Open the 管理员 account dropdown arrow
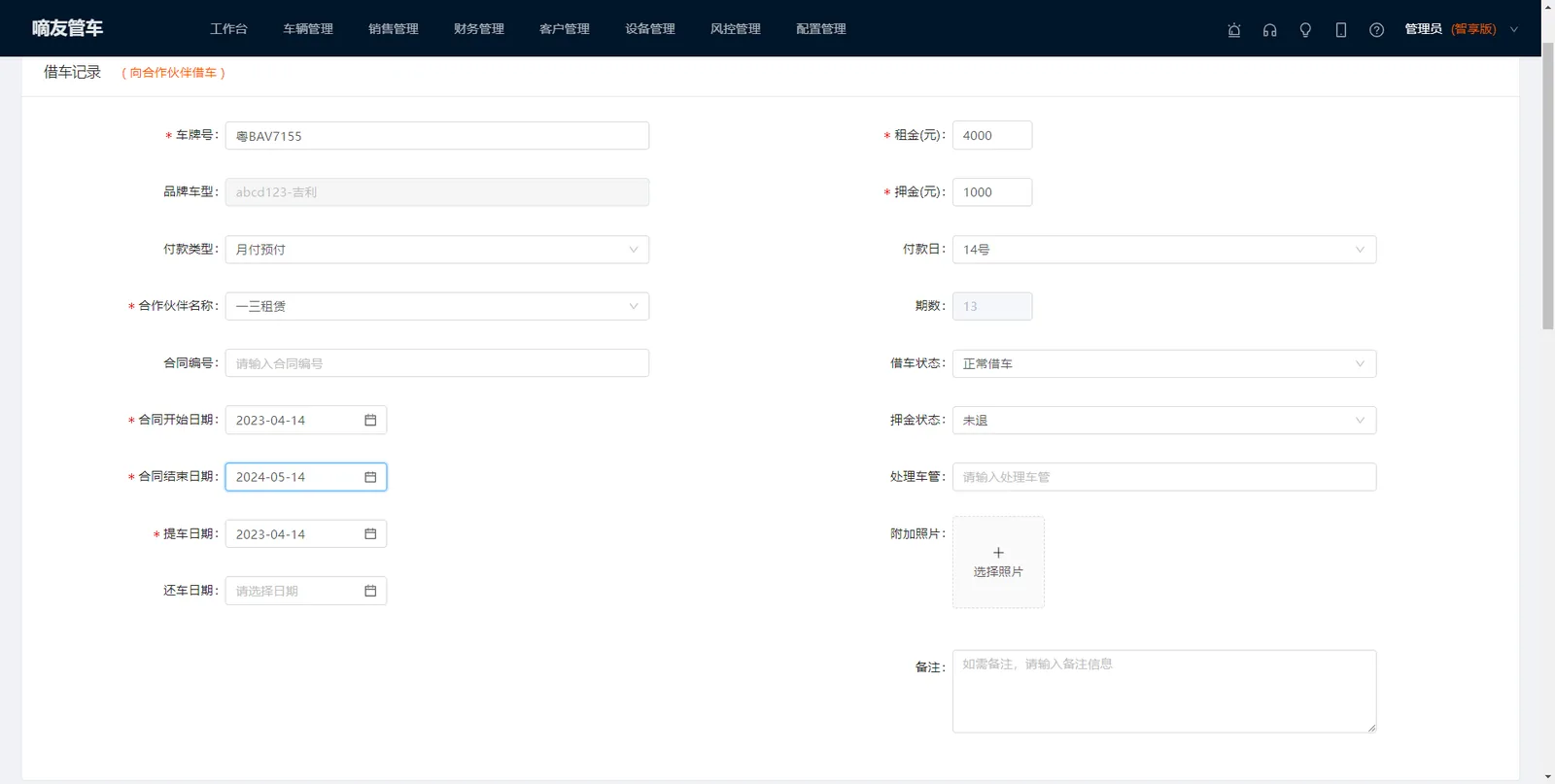 pyautogui.click(x=1513, y=29)
